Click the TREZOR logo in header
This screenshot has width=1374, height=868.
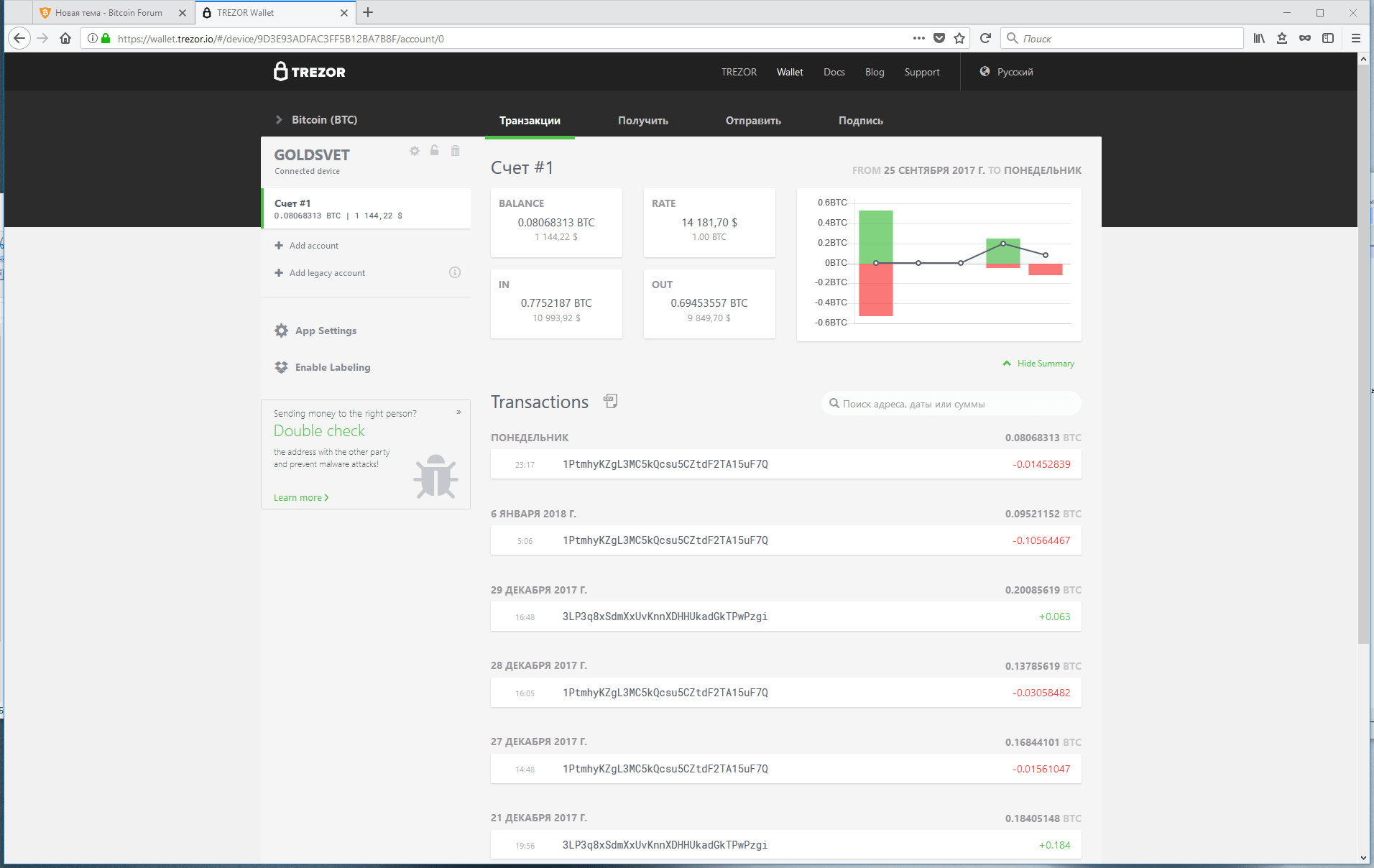click(x=310, y=71)
